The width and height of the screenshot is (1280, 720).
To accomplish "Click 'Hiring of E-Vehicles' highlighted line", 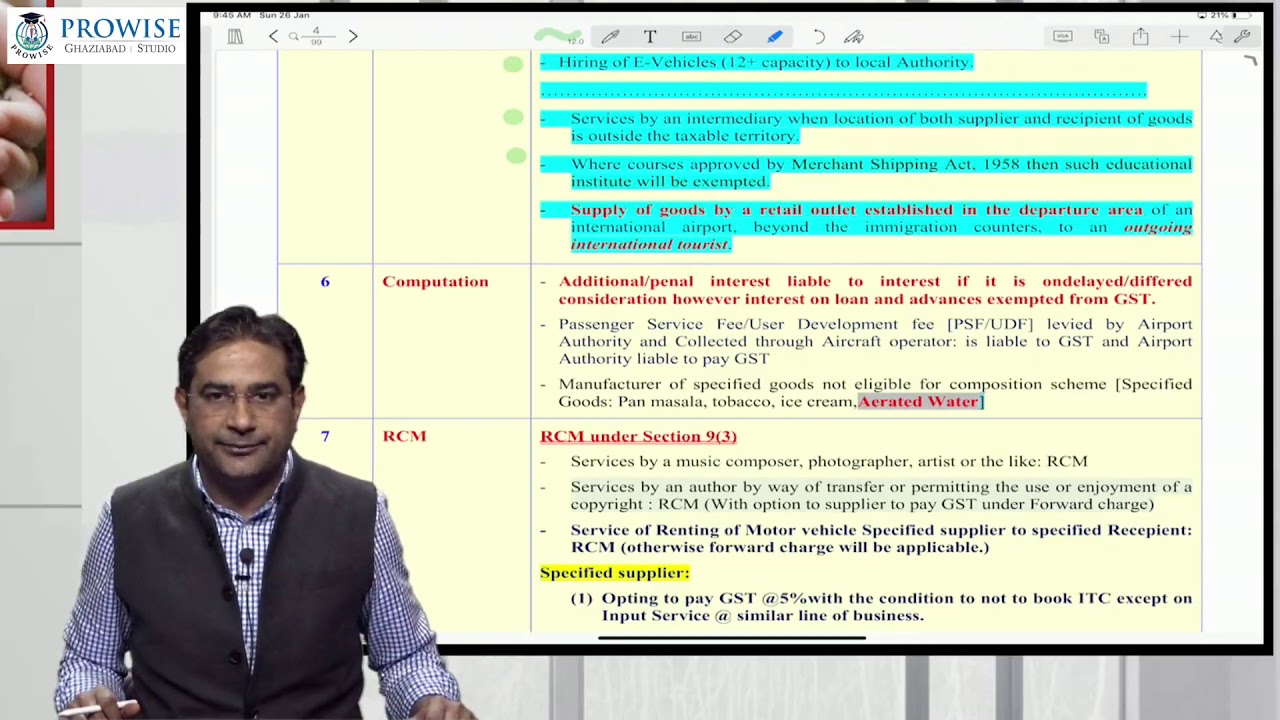I will 757,62.
